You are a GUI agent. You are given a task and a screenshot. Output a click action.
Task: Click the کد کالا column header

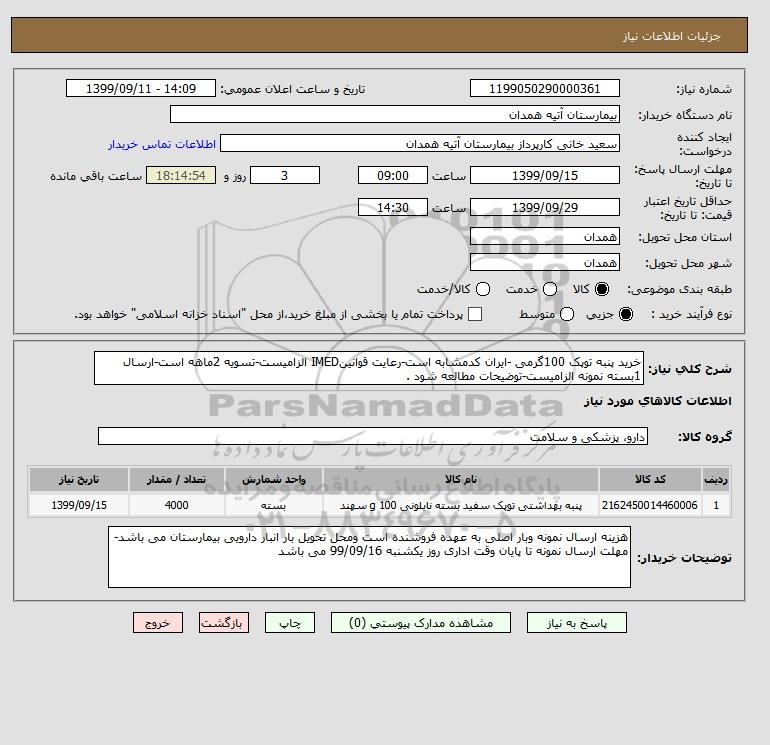coord(650,479)
